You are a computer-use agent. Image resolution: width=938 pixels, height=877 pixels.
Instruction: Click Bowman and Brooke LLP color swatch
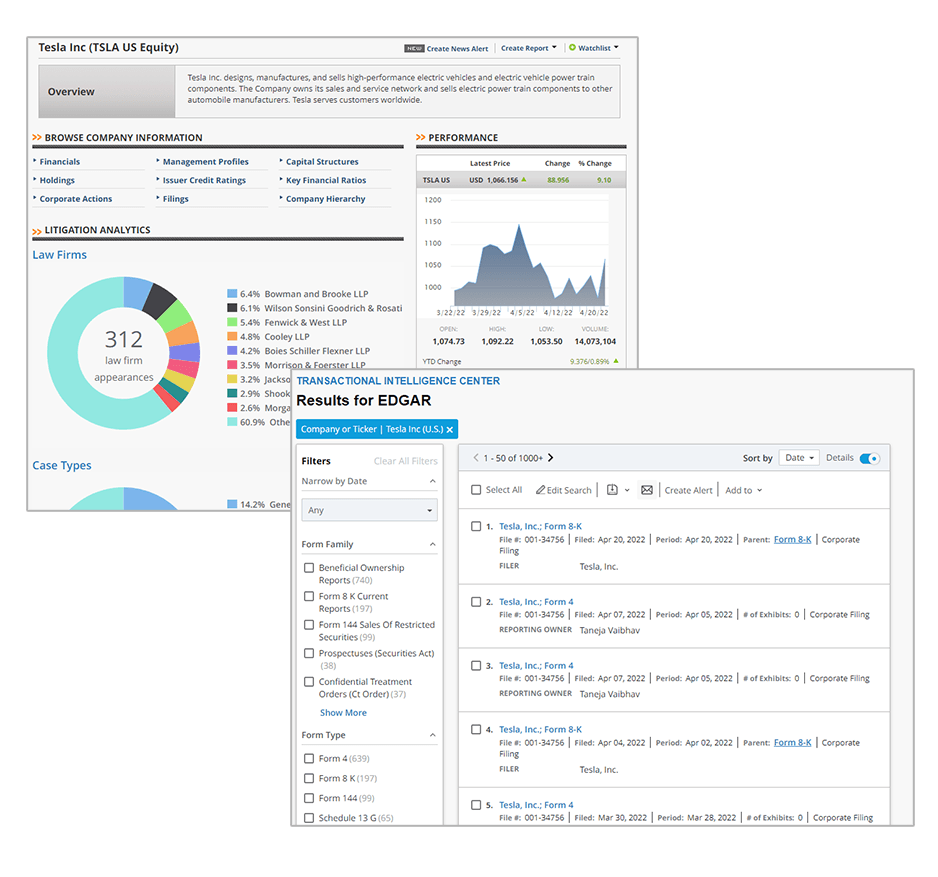coord(232,294)
